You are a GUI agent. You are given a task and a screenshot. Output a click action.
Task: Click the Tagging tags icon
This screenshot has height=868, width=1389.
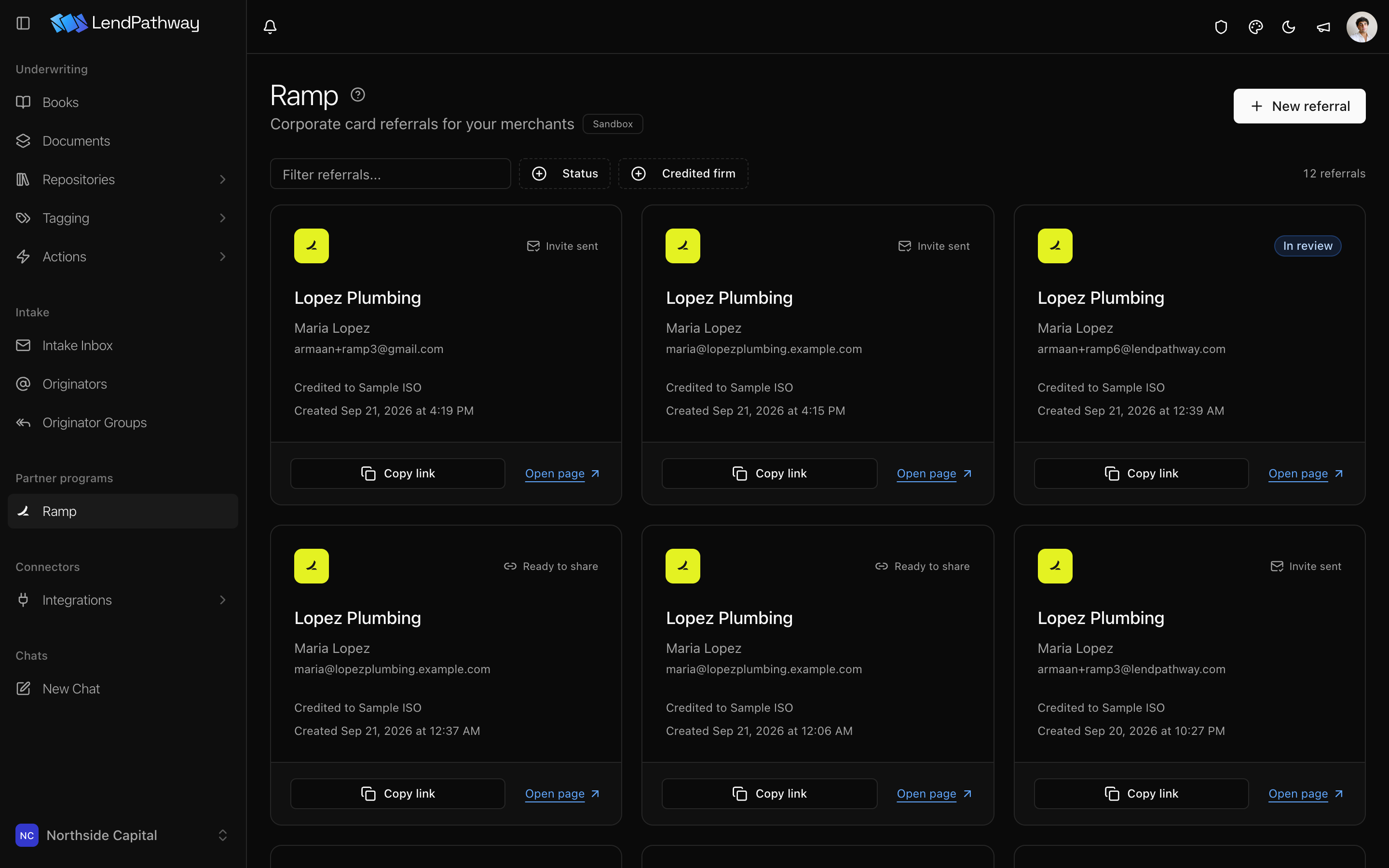coord(23,218)
